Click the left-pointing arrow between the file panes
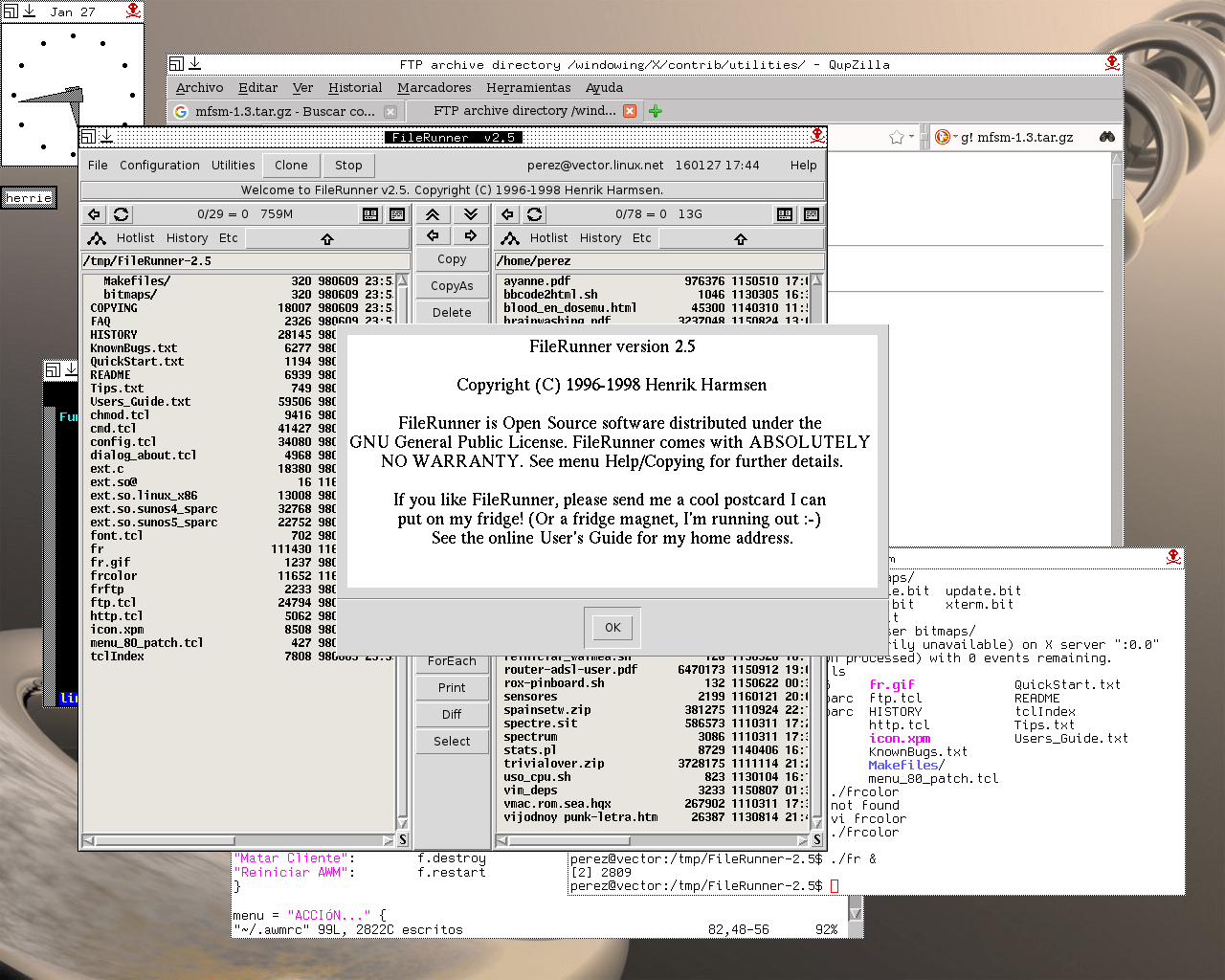This screenshot has height=980, width=1225. click(433, 235)
